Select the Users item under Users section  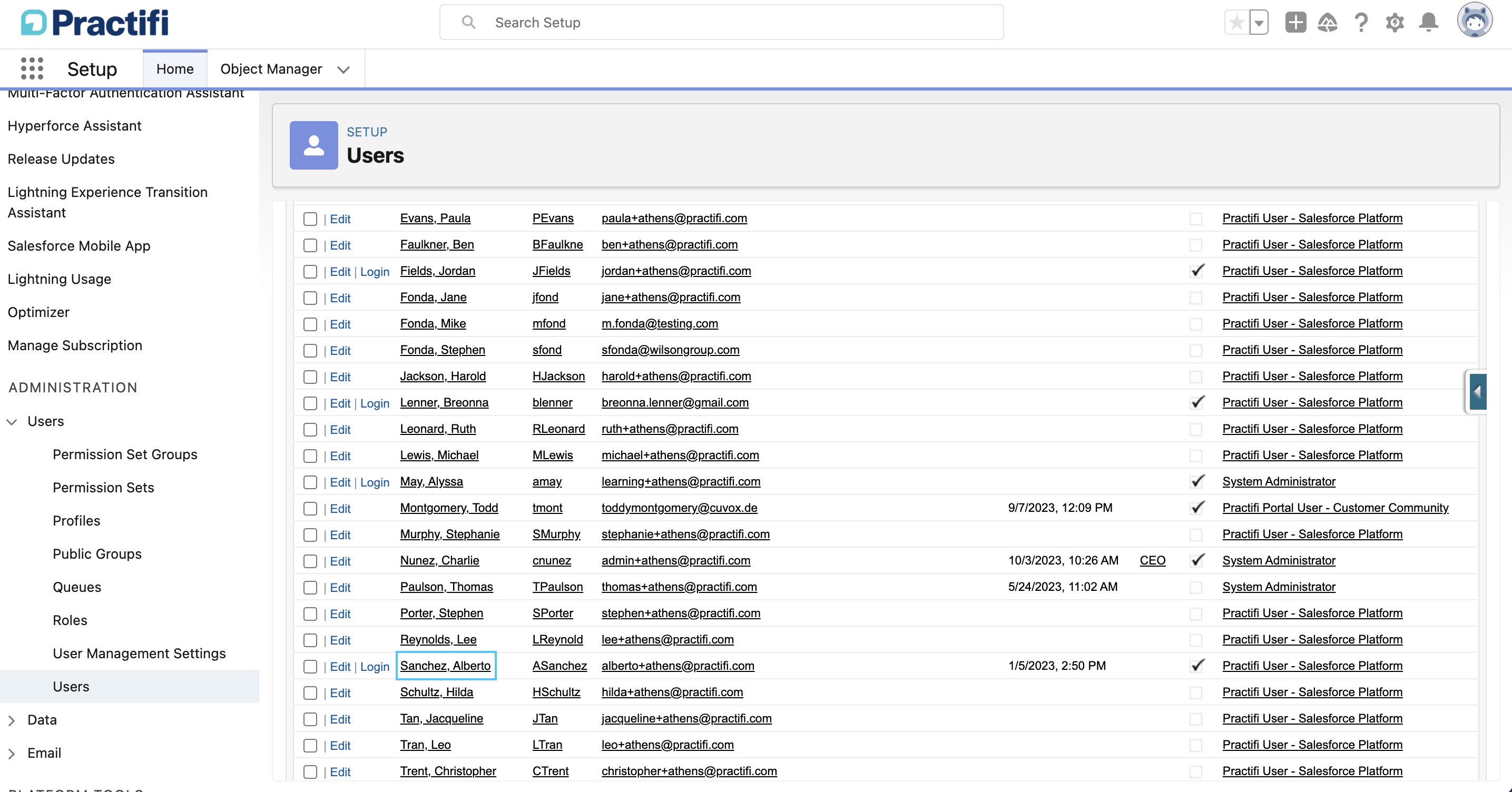click(x=71, y=686)
